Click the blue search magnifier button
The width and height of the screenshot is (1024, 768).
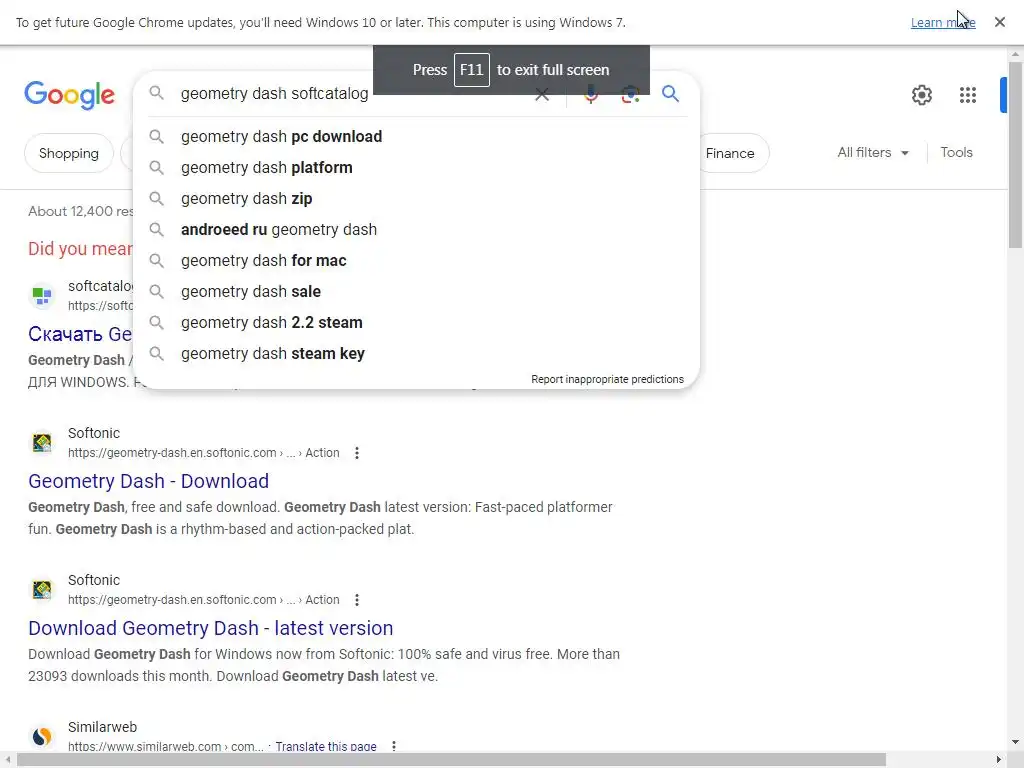[670, 93]
